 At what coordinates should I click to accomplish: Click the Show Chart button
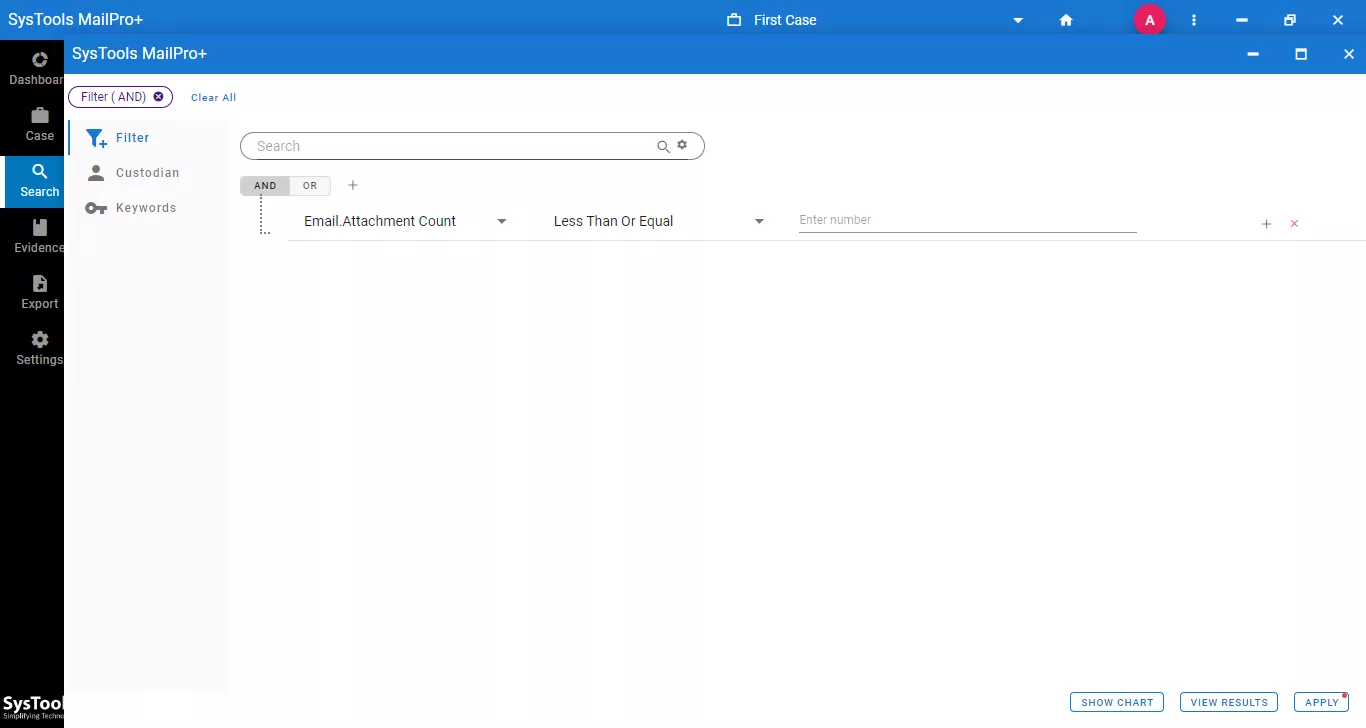[x=1117, y=702]
